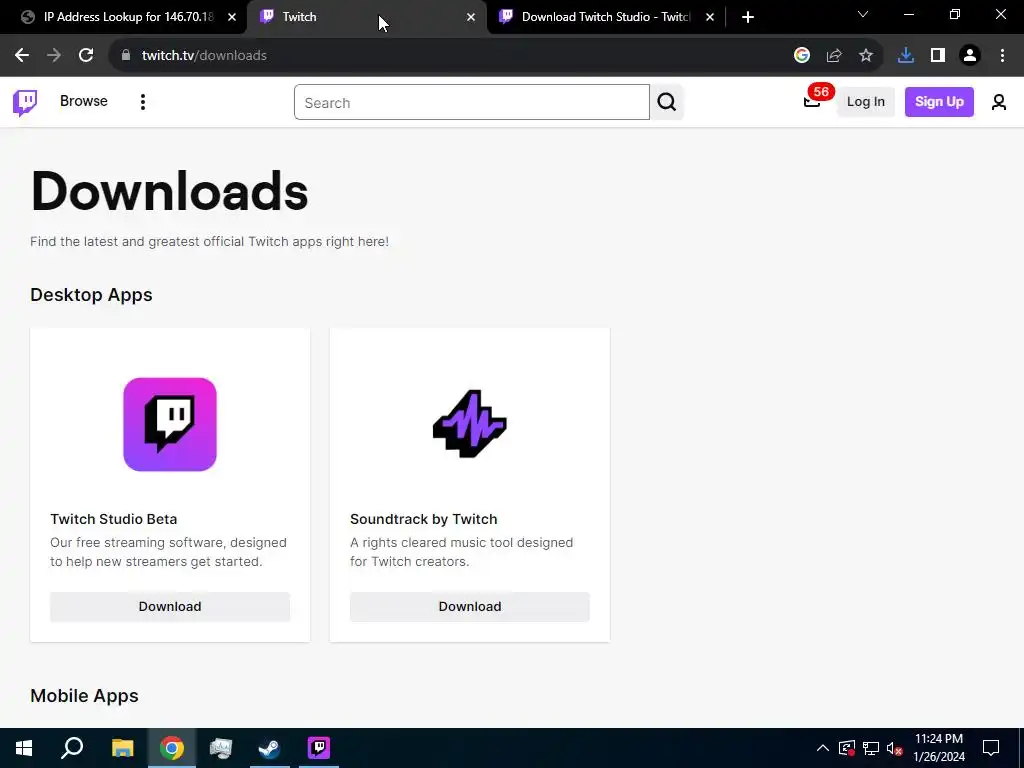Image resolution: width=1024 pixels, height=768 pixels.
Task: Open a new browser tab
Action: (x=748, y=17)
